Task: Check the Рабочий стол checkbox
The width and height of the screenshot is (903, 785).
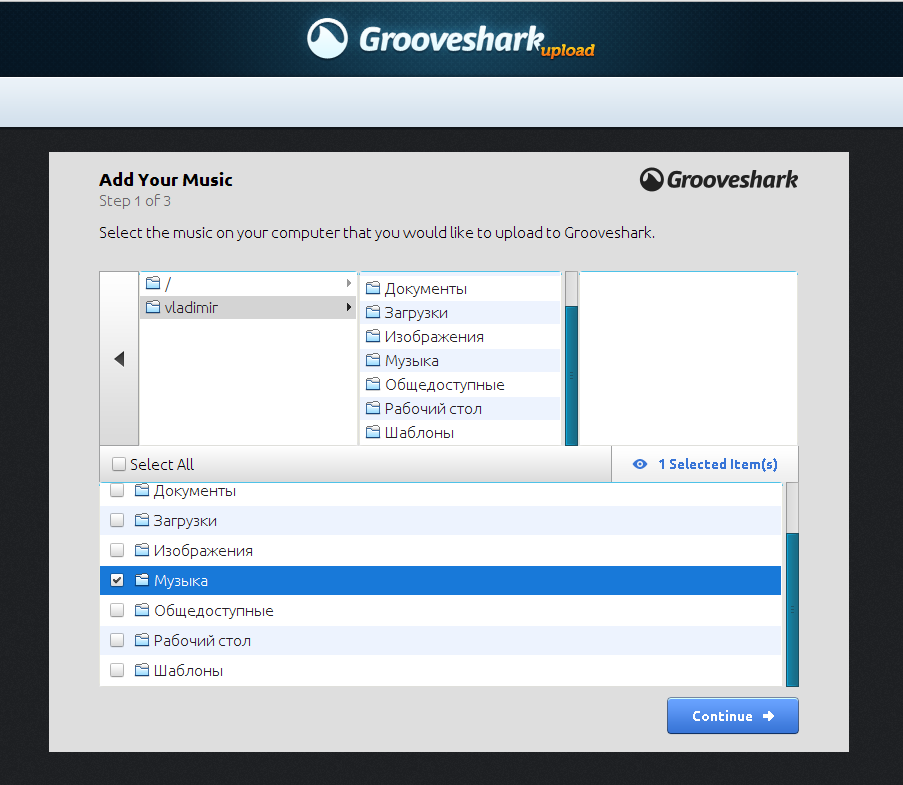Action: click(x=117, y=640)
